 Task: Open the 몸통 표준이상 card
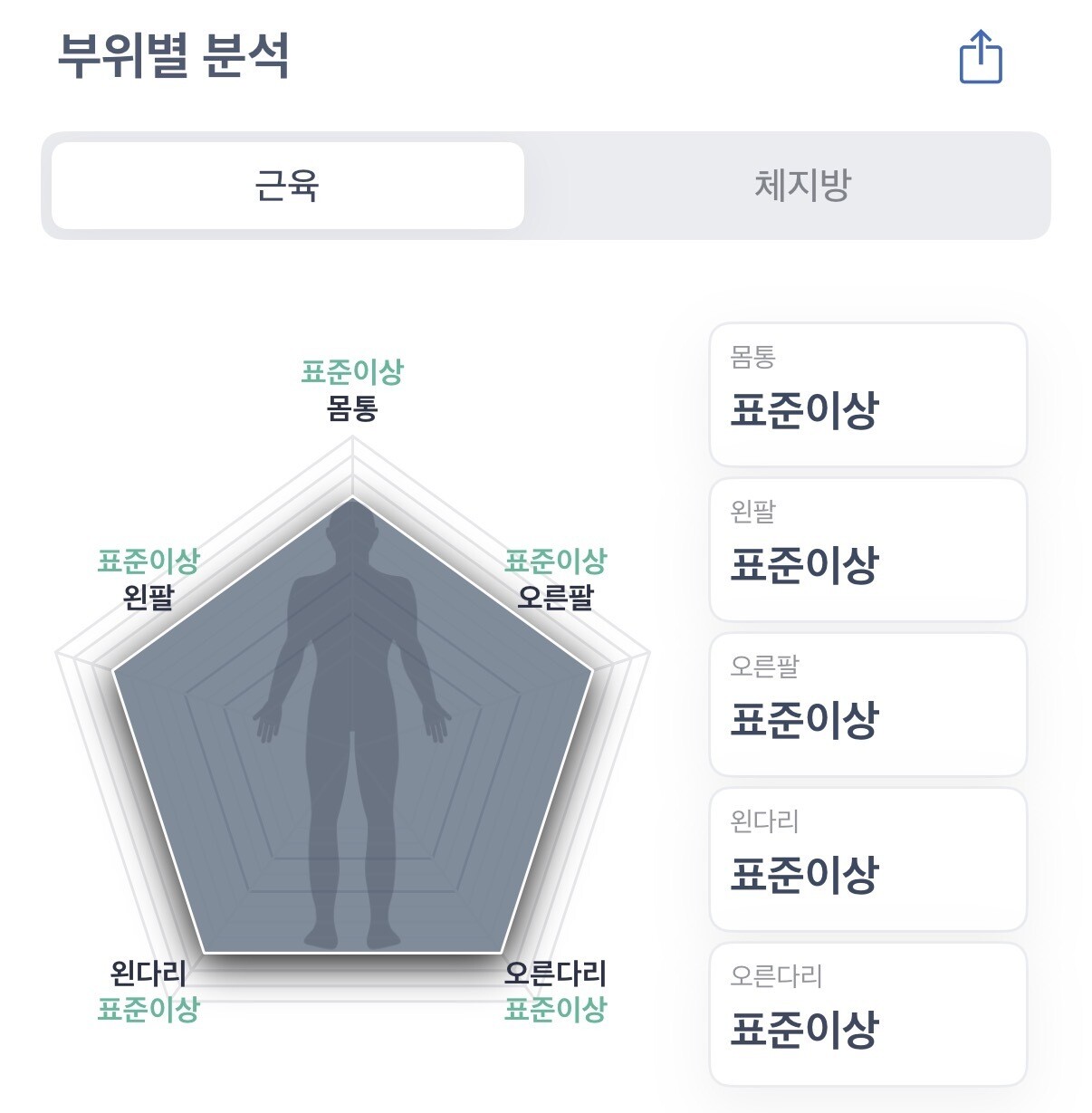[x=868, y=395]
